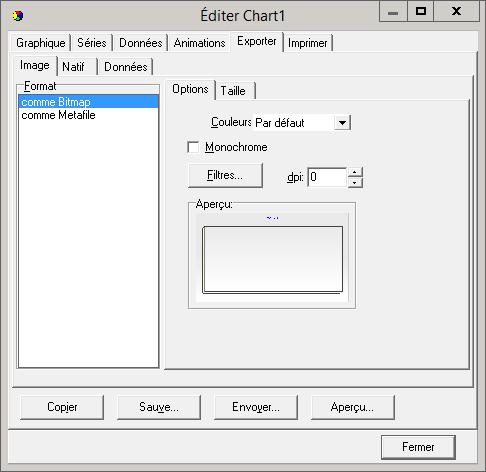
Task: Click the Sauve... button
Action: click(159, 407)
